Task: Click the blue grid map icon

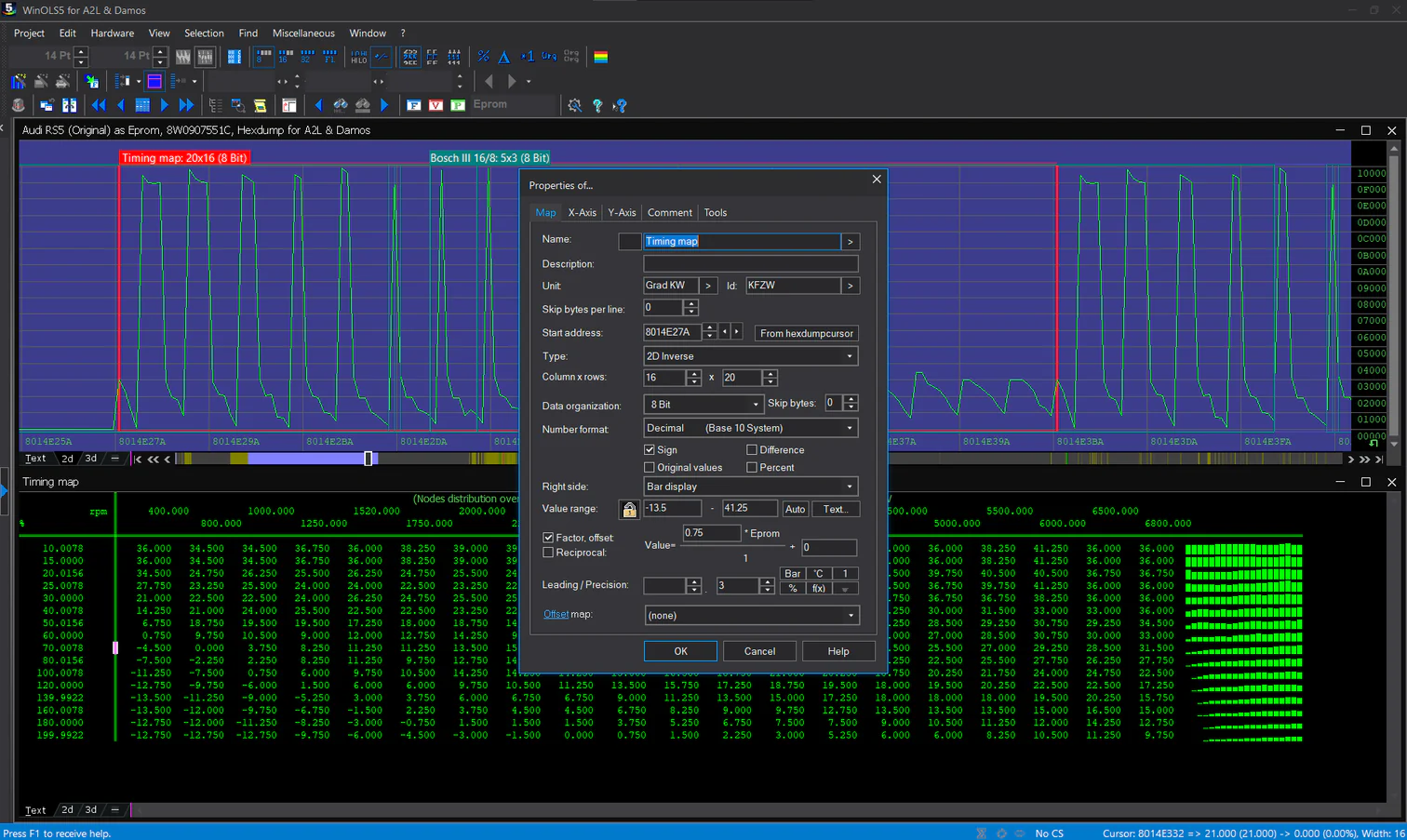Action: pyautogui.click(x=142, y=105)
